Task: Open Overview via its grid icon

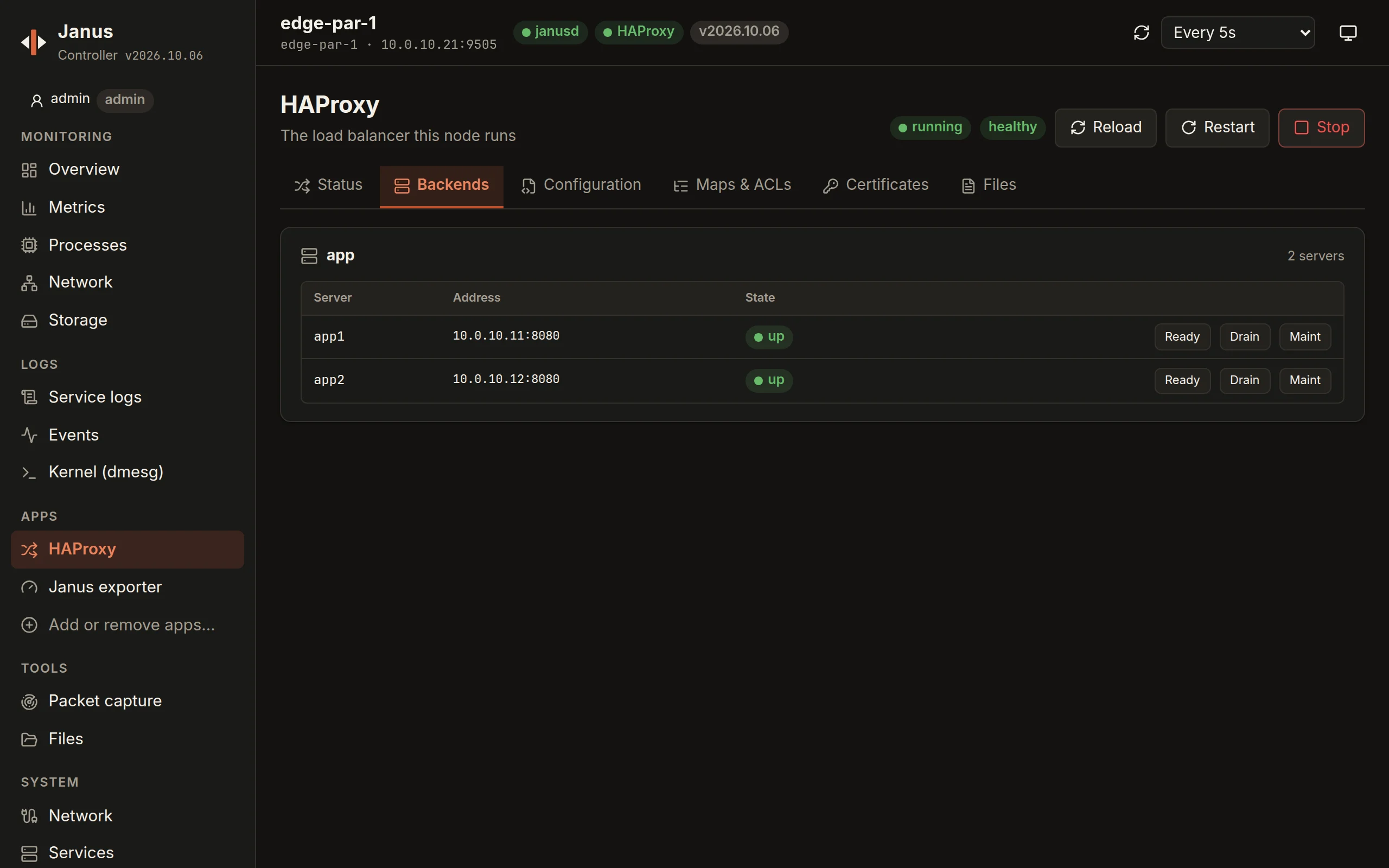Action: point(29,170)
